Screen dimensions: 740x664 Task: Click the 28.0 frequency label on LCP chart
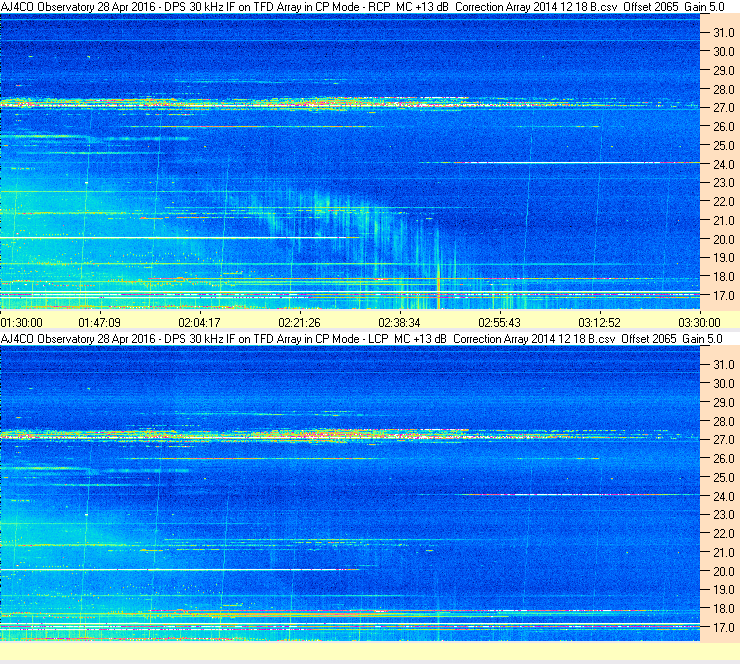(x=723, y=421)
